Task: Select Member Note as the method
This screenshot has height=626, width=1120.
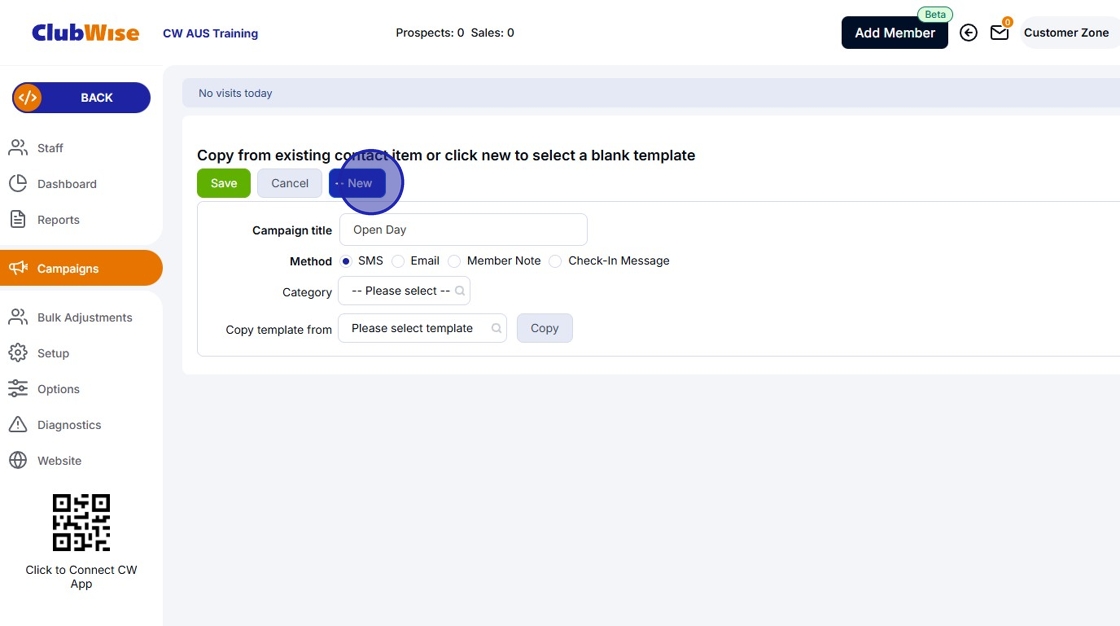Action: pyautogui.click(x=454, y=261)
